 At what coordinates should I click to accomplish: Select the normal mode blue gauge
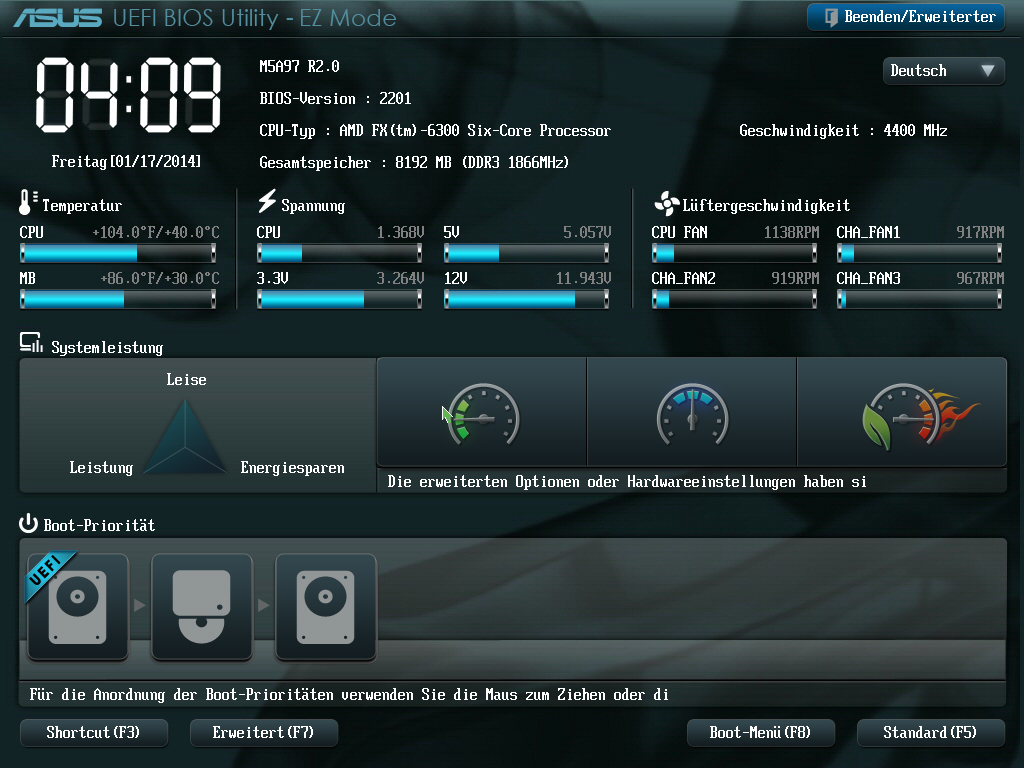tap(692, 412)
